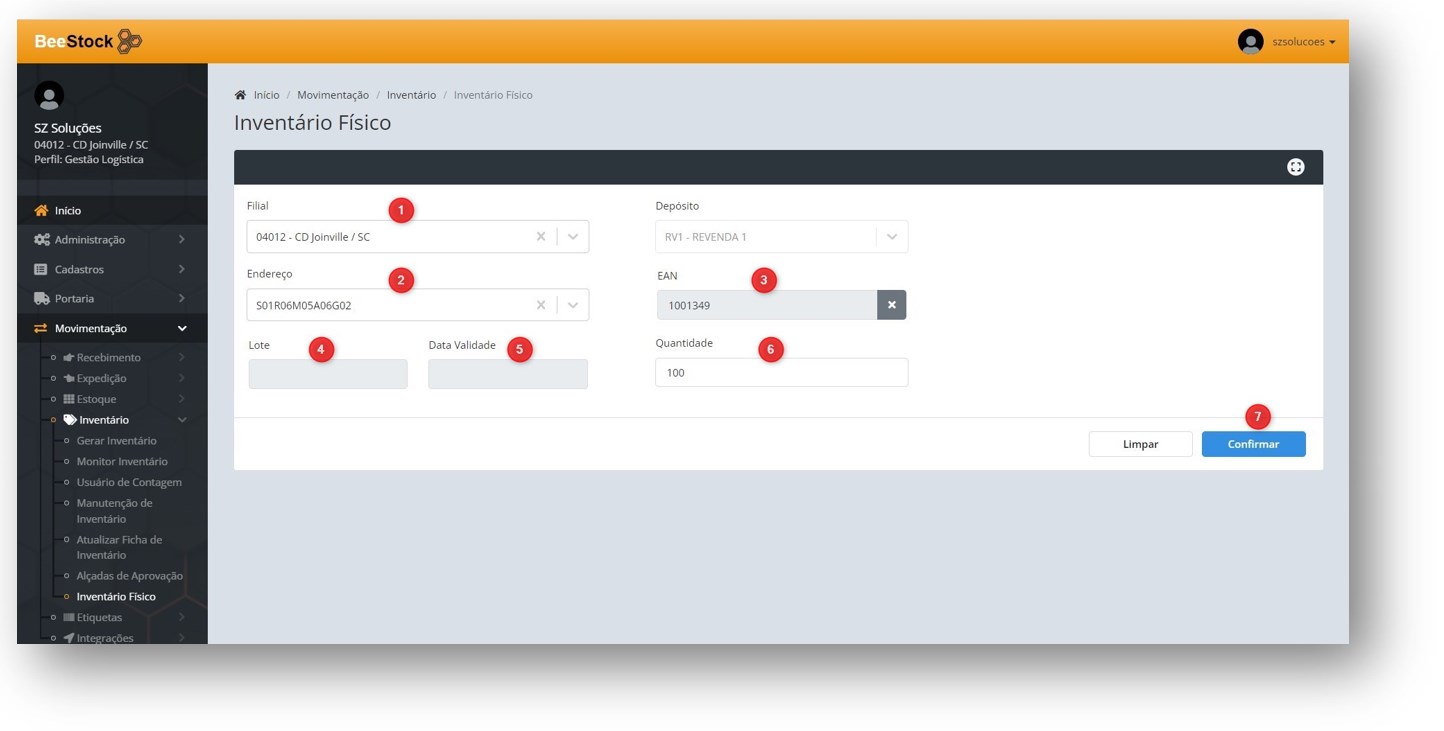Clear the EAN field with the X button
Screen dimensions: 1444x731
point(891,305)
